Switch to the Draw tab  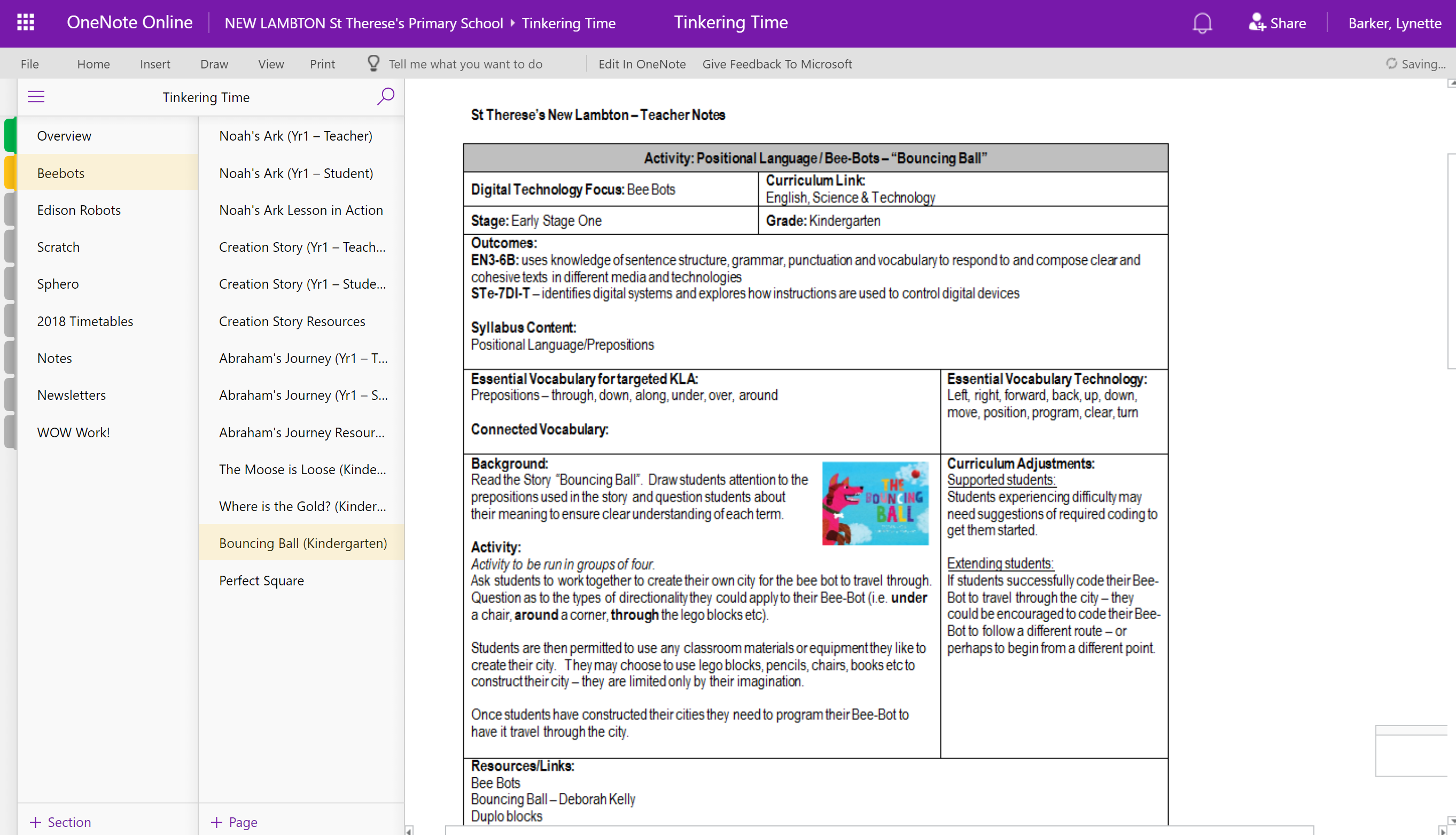pos(214,64)
